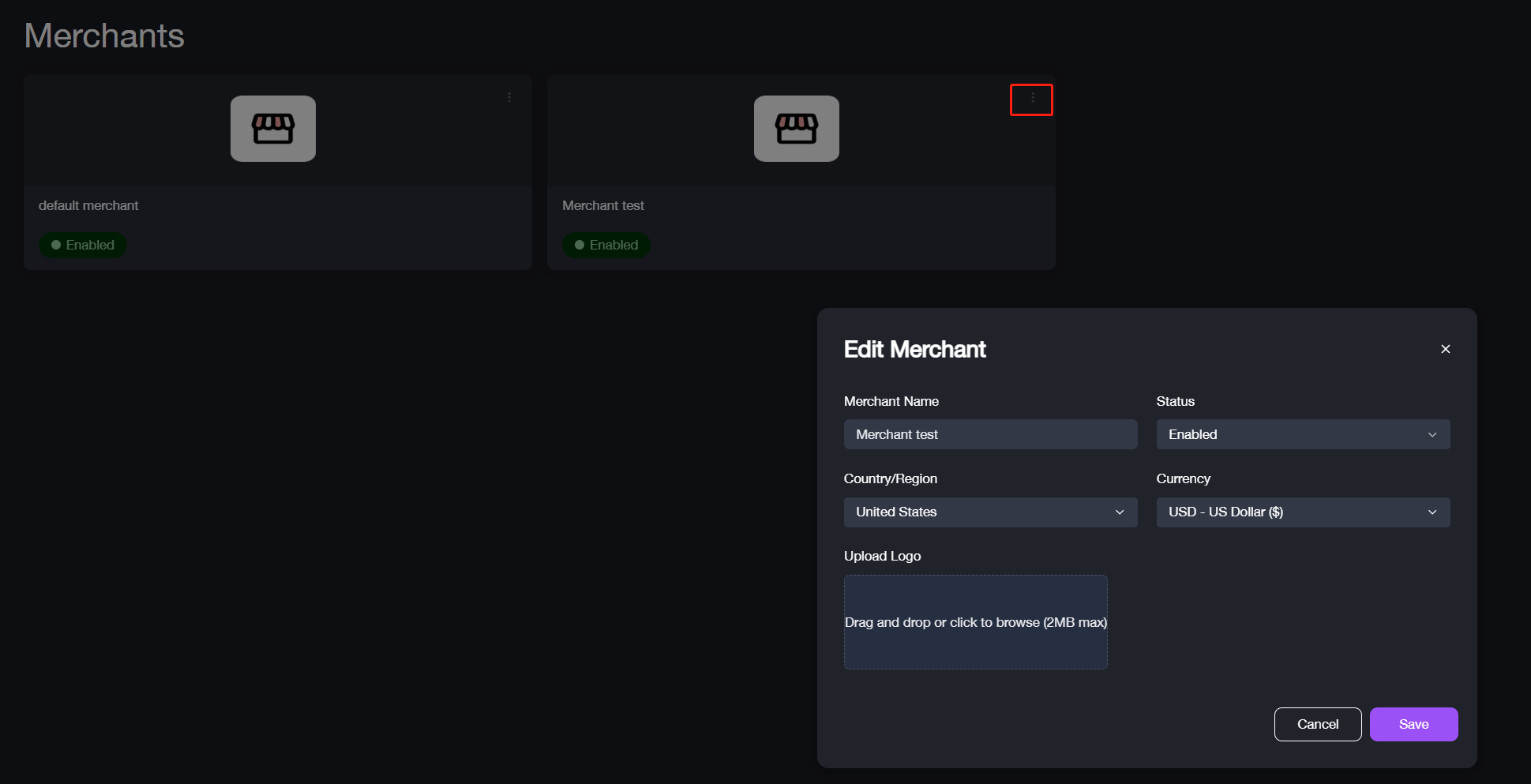Open the default merchant three-dot menu

(x=509, y=98)
